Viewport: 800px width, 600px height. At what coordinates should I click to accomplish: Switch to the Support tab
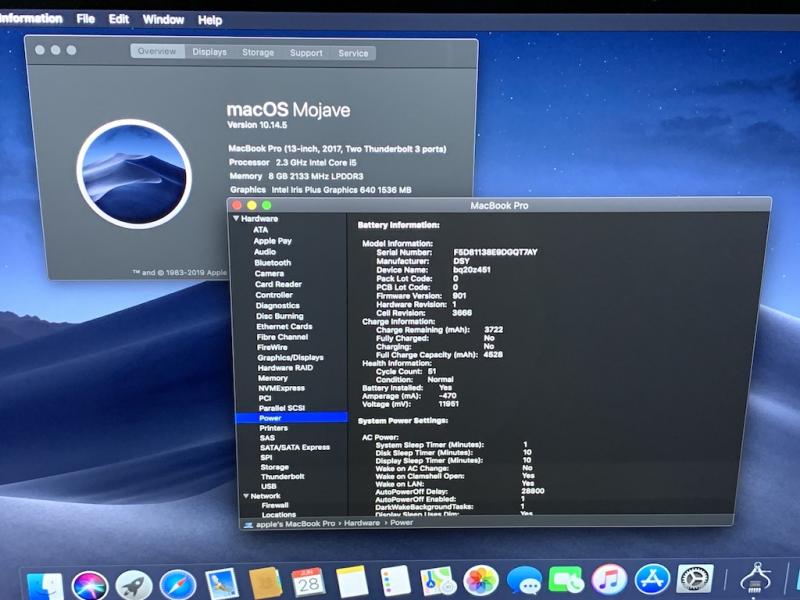tap(306, 53)
